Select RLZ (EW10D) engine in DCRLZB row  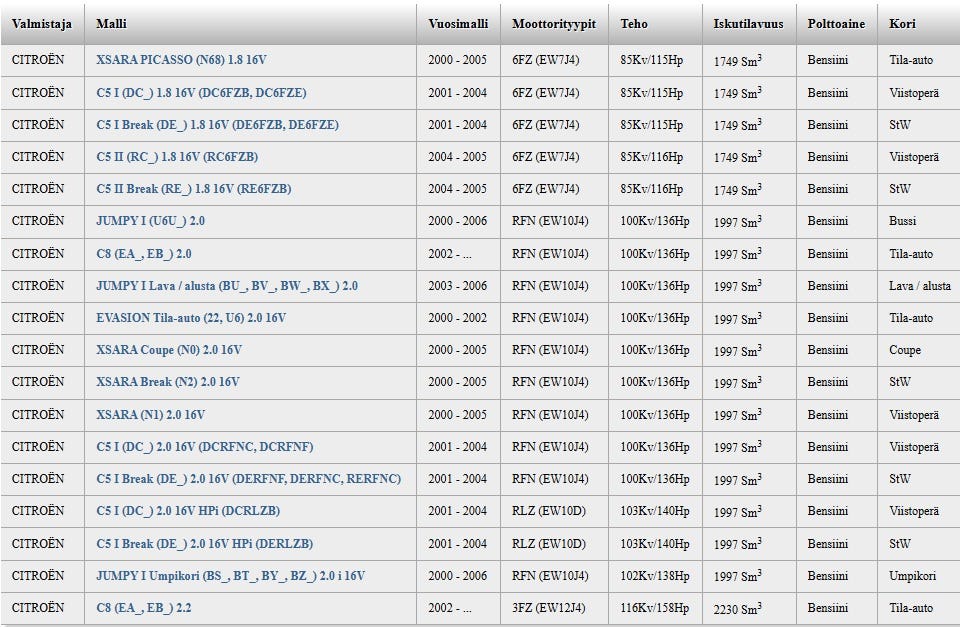pyautogui.click(x=549, y=511)
